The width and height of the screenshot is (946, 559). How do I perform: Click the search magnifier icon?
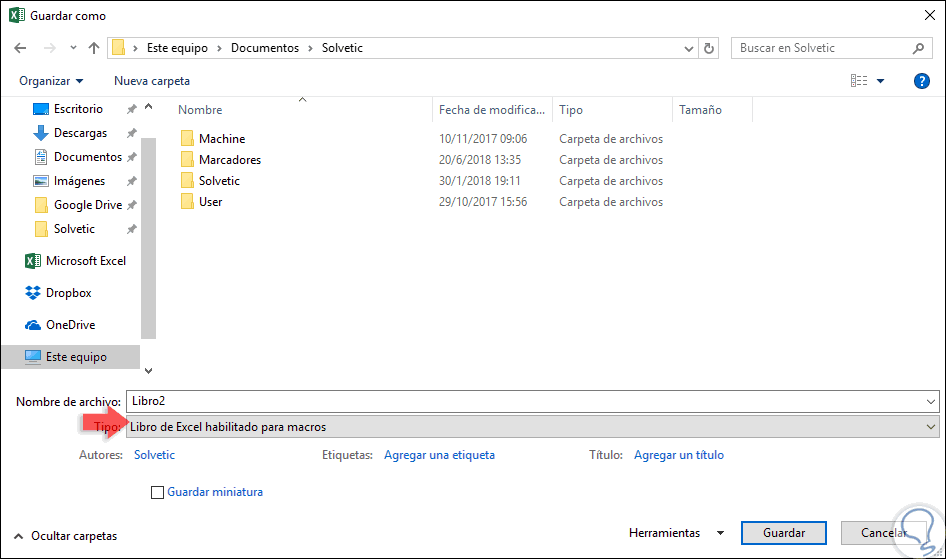(x=918, y=48)
